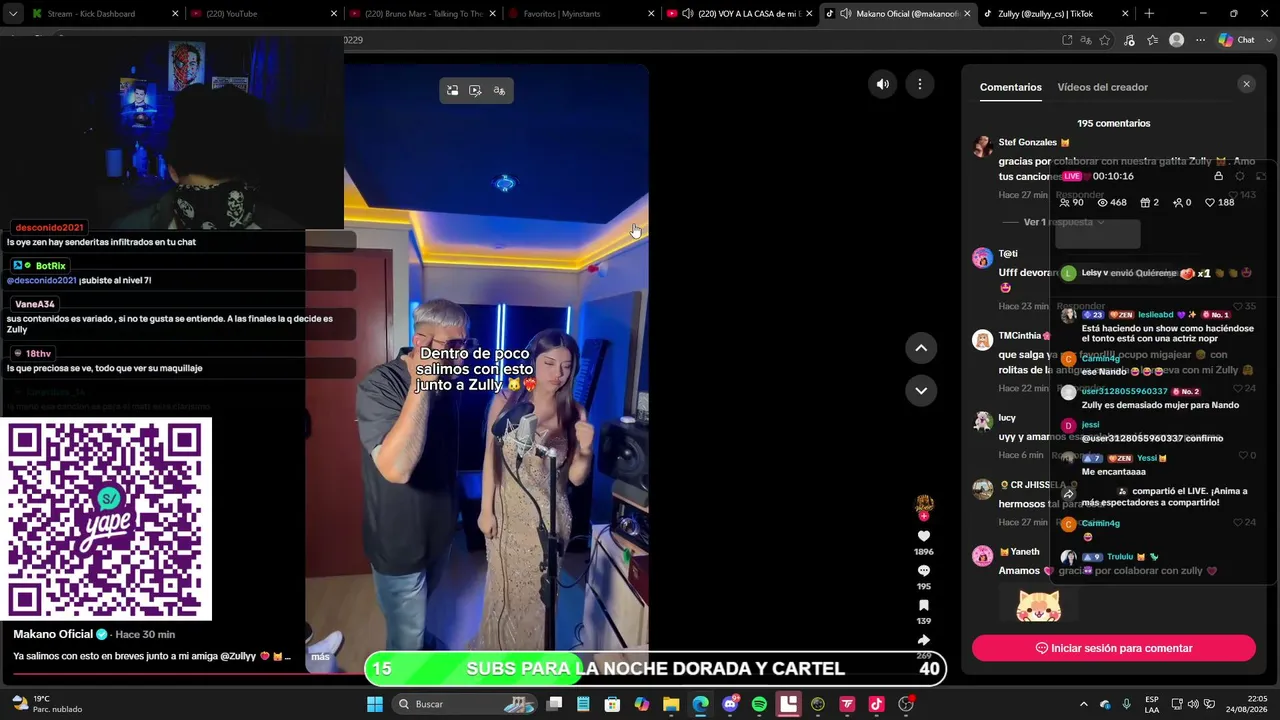Viewport: 1280px width, 720px height.
Task: Open the video's three-dot options menu
Action: coord(920,85)
